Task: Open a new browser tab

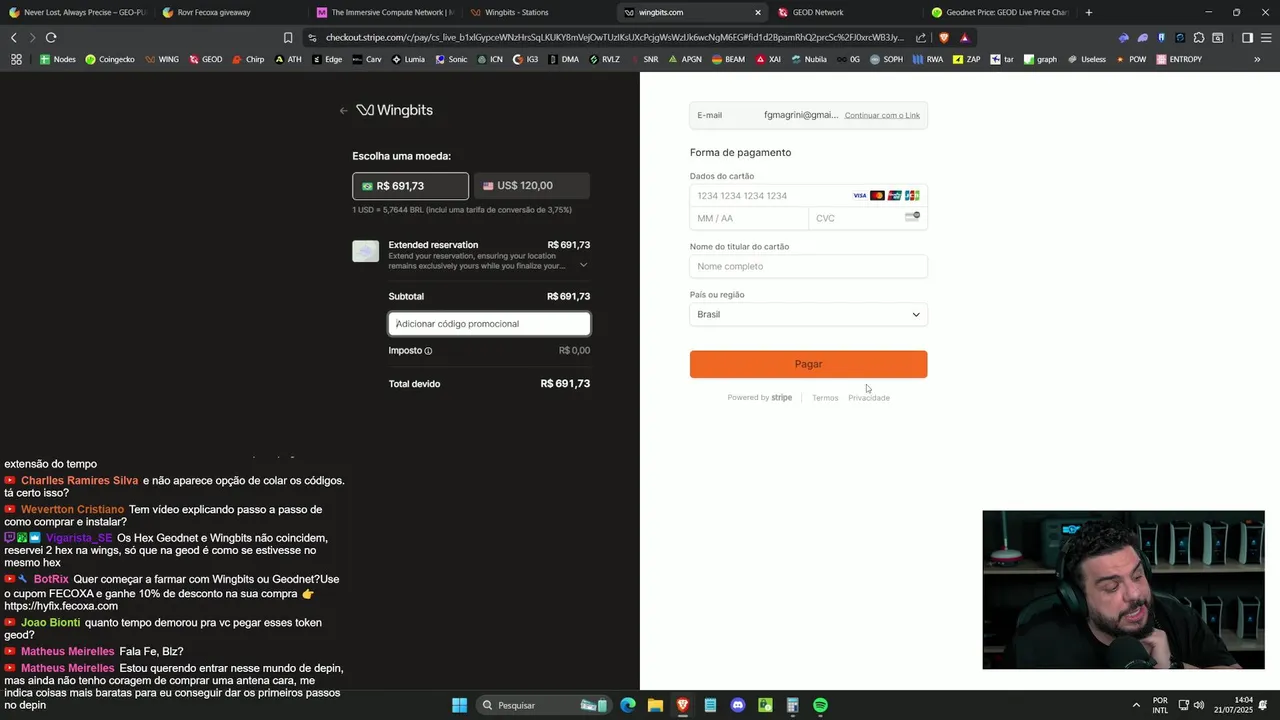Action: (x=1089, y=12)
